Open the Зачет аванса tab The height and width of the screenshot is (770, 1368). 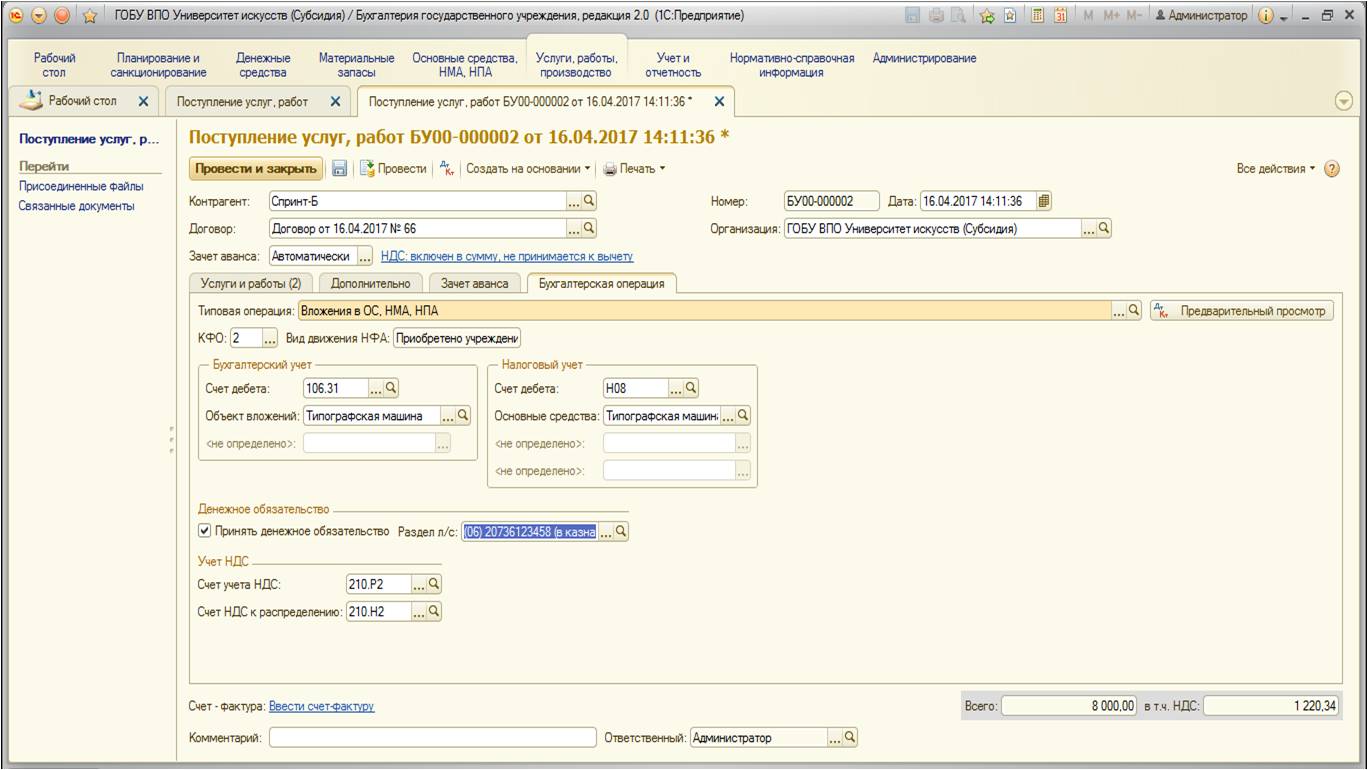[x=474, y=284]
